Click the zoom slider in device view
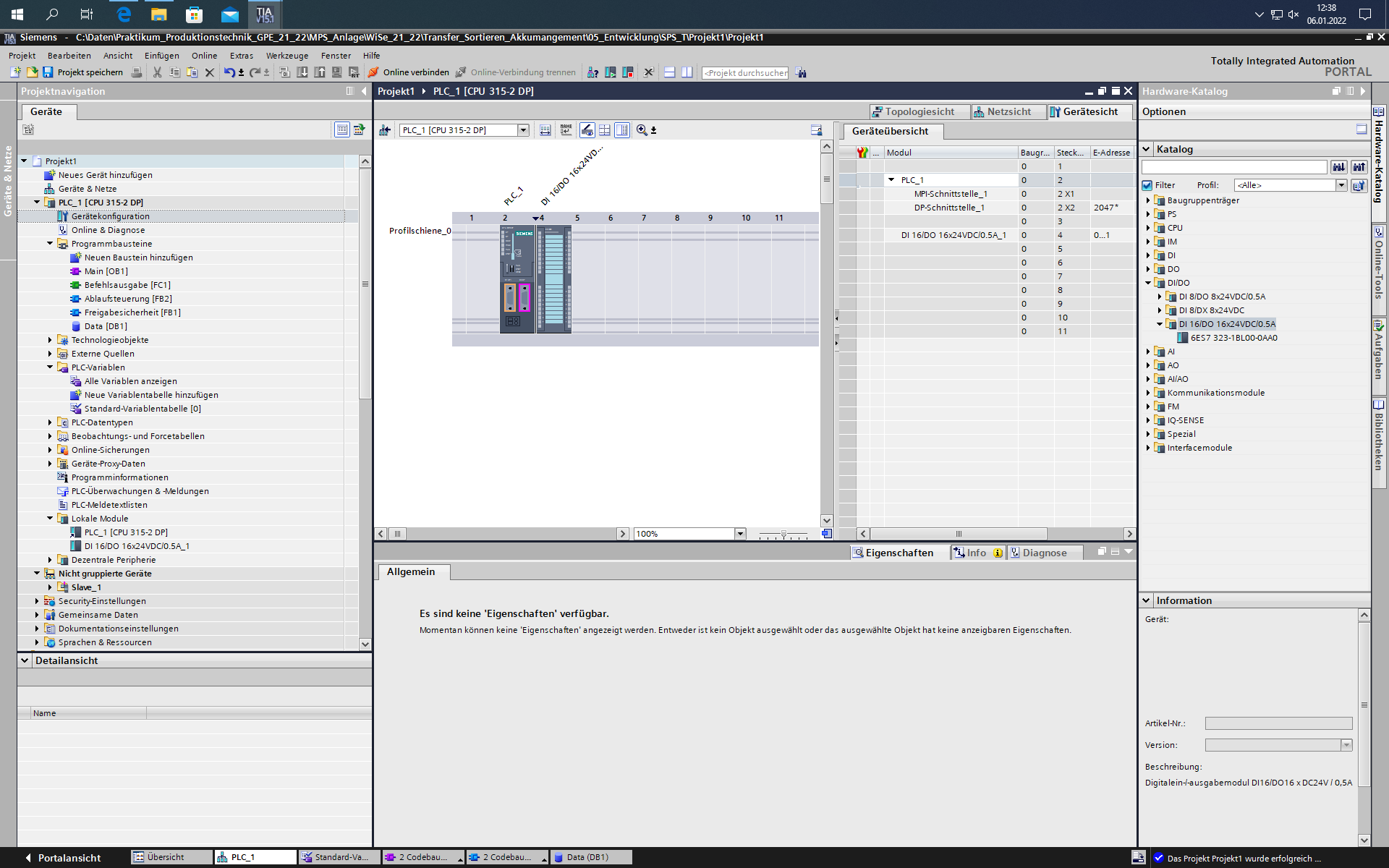The width and height of the screenshot is (1389, 868). [x=783, y=534]
